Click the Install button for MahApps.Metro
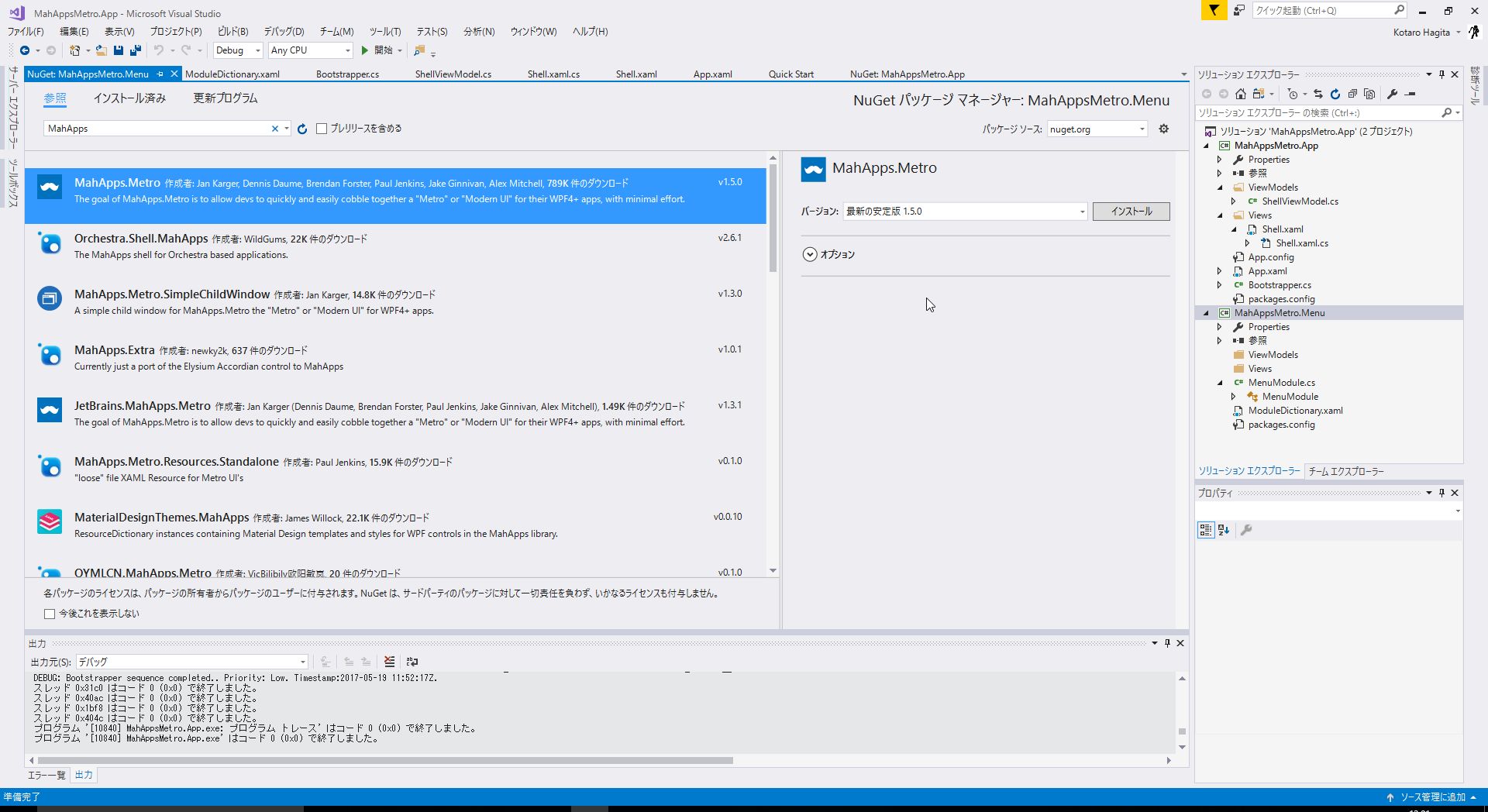 pyautogui.click(x=1131, y=212)
